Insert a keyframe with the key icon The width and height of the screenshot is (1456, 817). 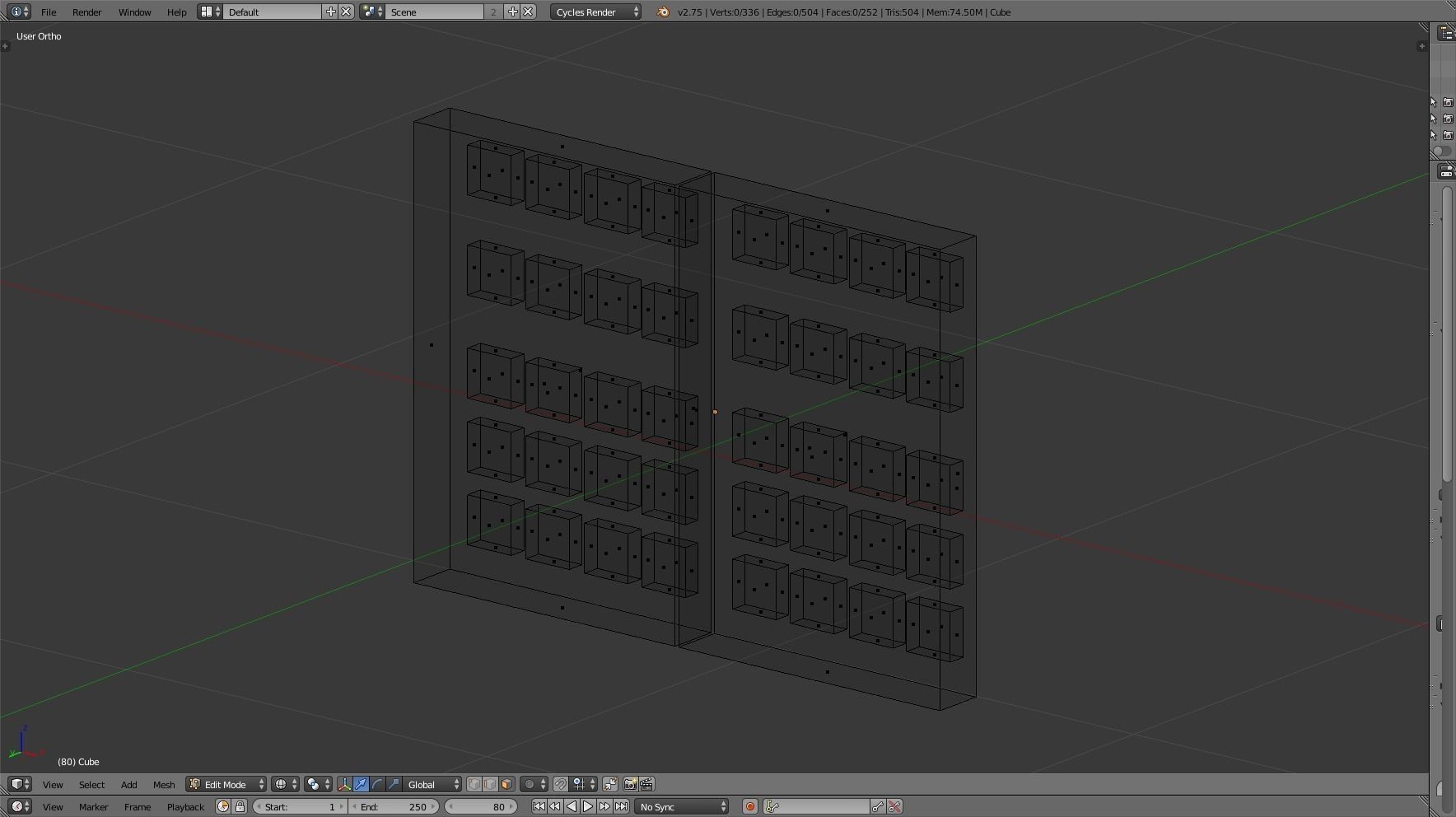(878, 806)
